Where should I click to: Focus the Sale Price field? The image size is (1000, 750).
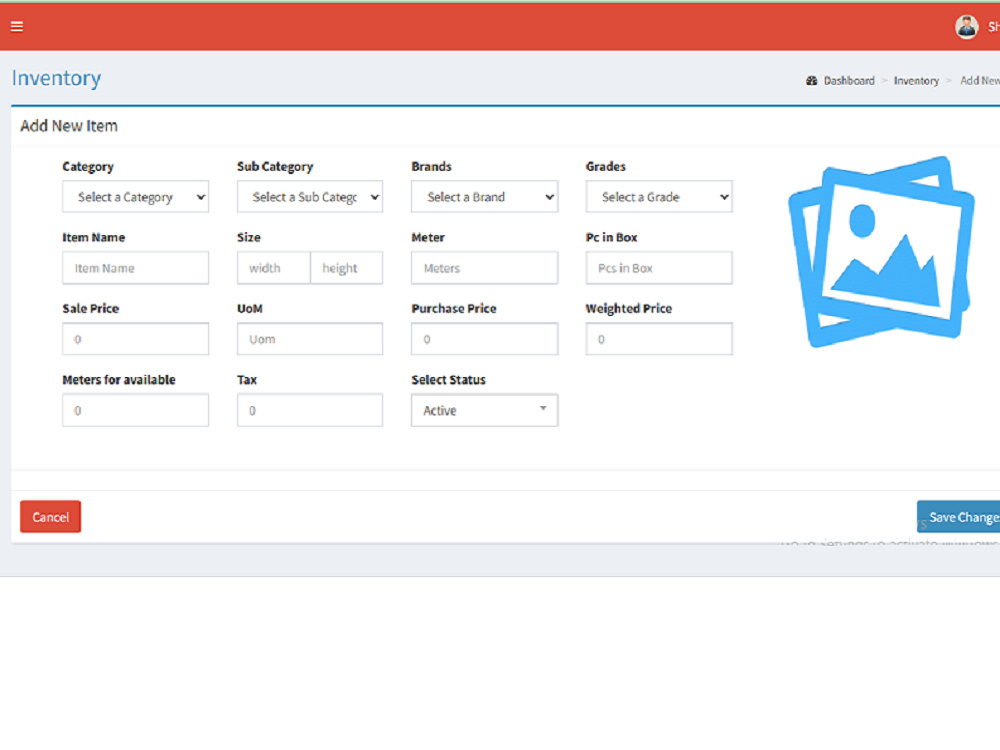(x=135, y=339)
